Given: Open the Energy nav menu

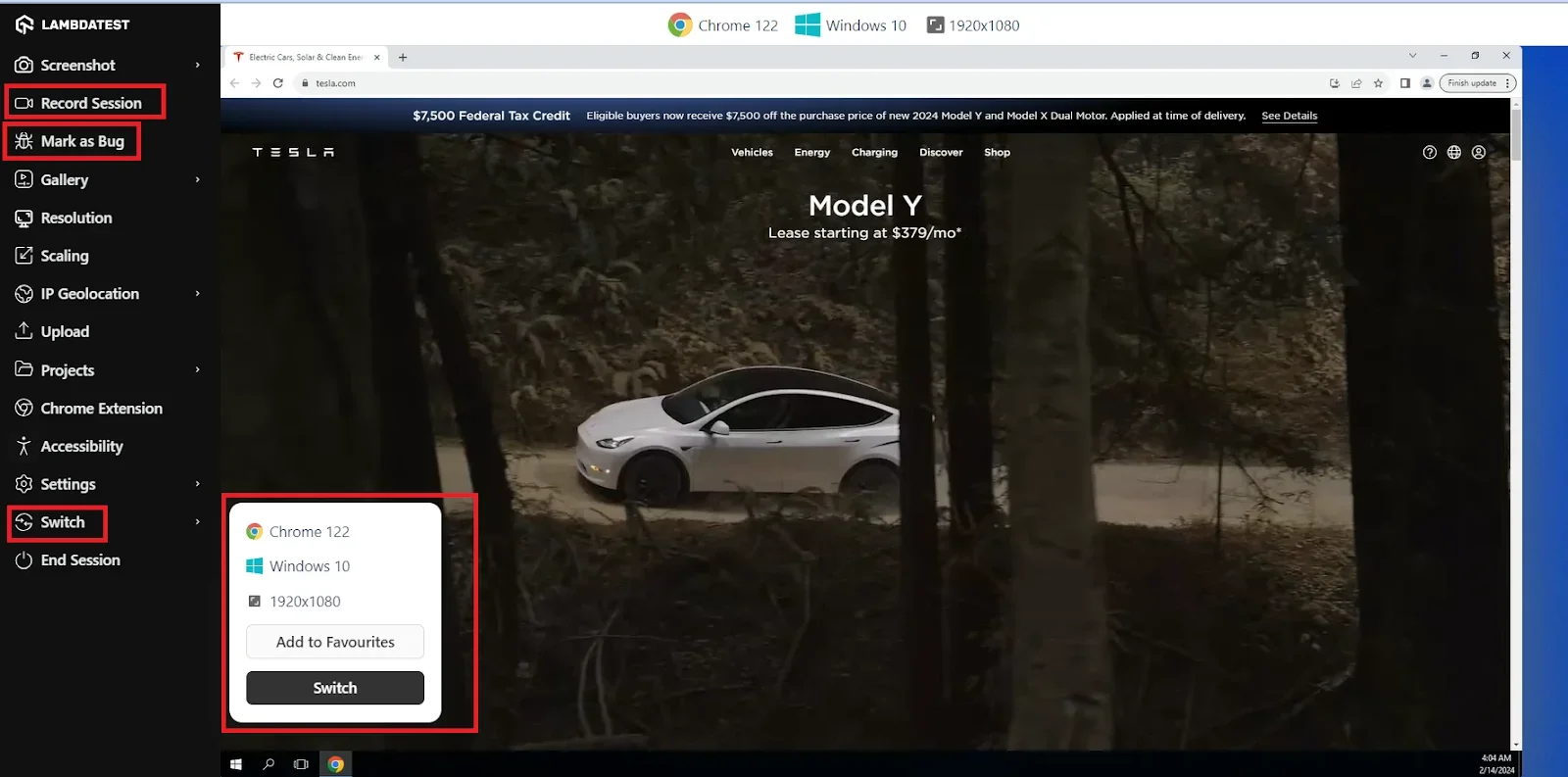Looking at the screenshot, I should (x=812, y=152).
